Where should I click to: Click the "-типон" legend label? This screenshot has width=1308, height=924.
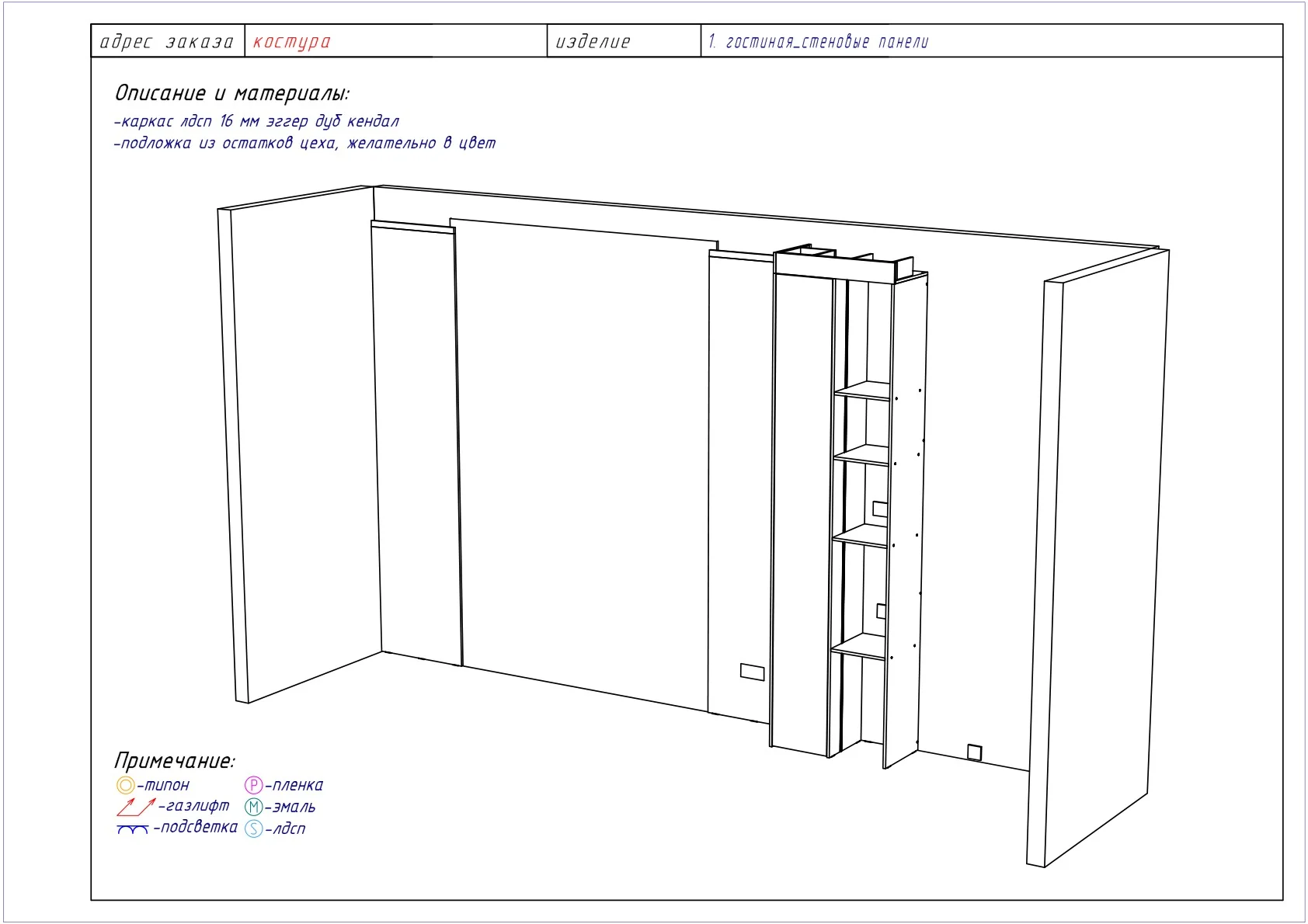[163, 785]
